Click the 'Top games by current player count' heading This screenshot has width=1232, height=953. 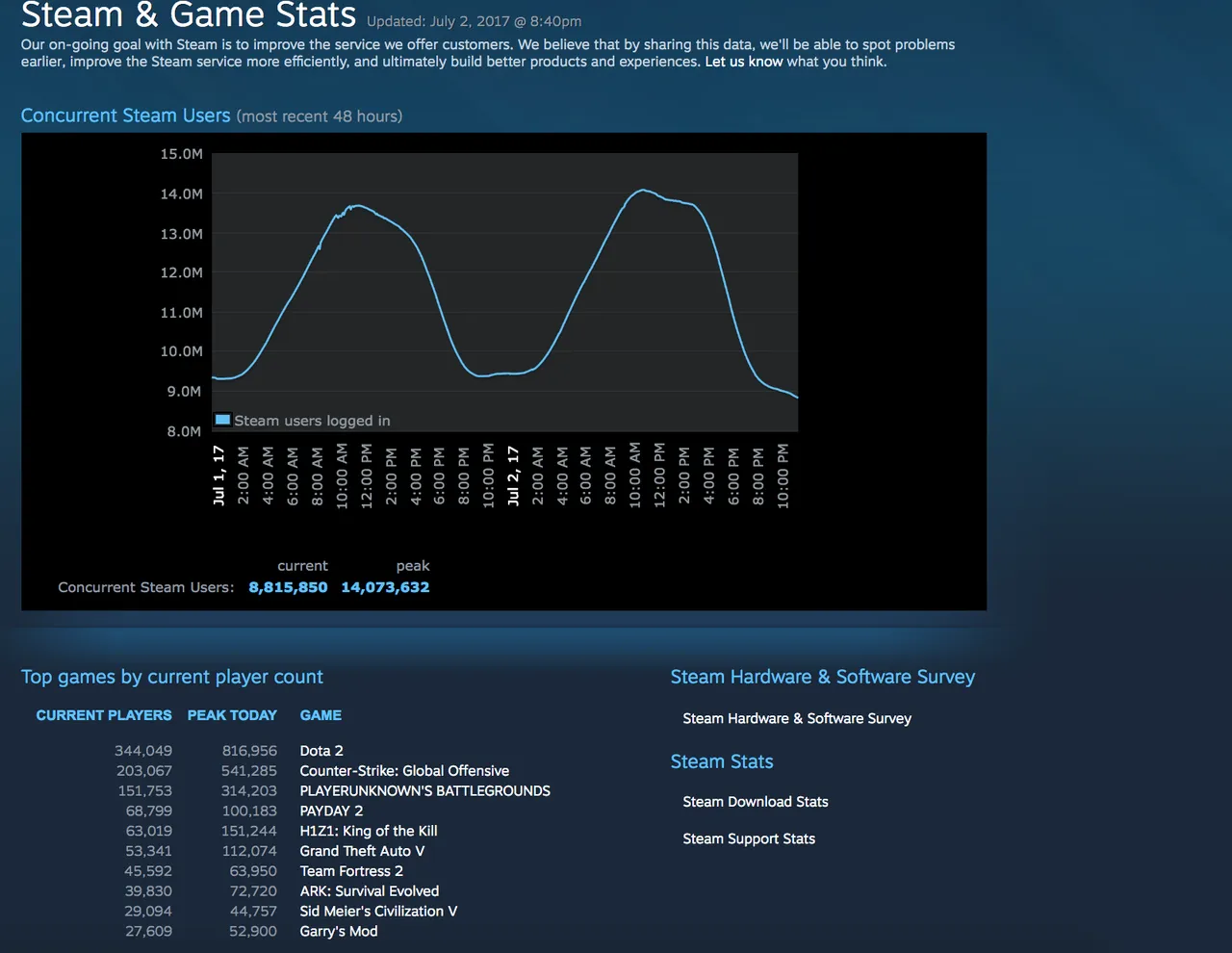[x=172, y=678]
